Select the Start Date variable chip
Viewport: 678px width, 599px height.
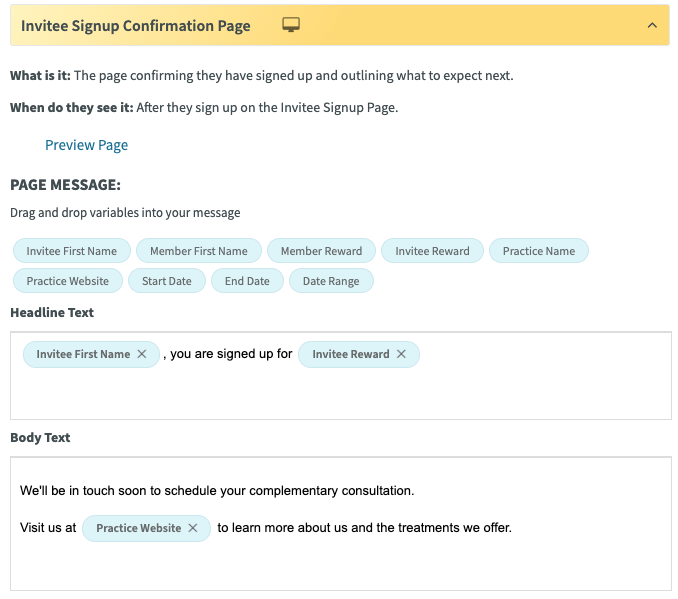[x=167, y=281]
